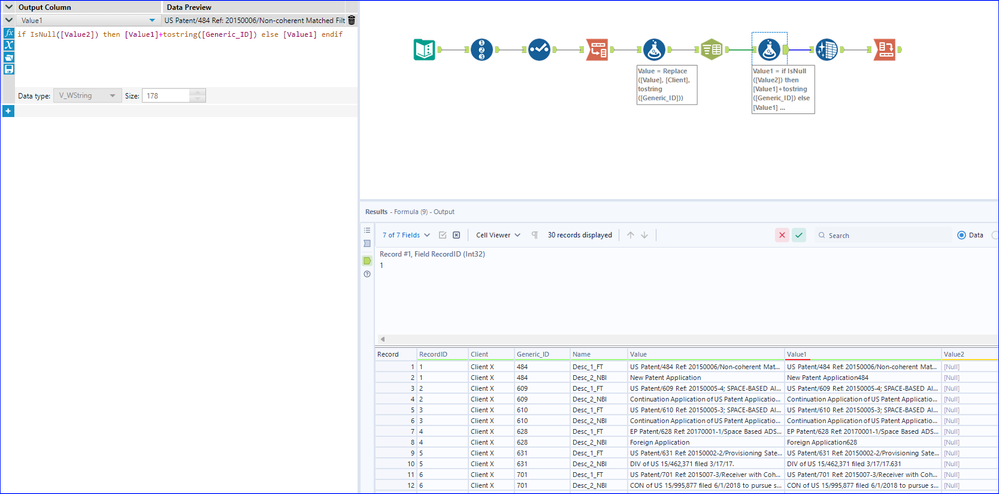Image resolution: width=999 pixels, height=494 pixels.
Task: Apply data changes with green check button
Action: tap(799, 235)
